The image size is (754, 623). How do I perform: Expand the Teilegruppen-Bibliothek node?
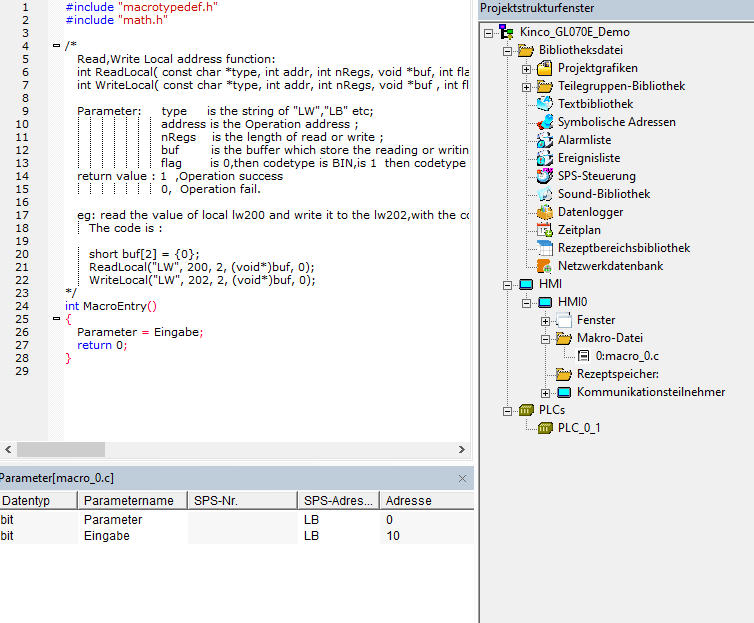coord(527,87)
